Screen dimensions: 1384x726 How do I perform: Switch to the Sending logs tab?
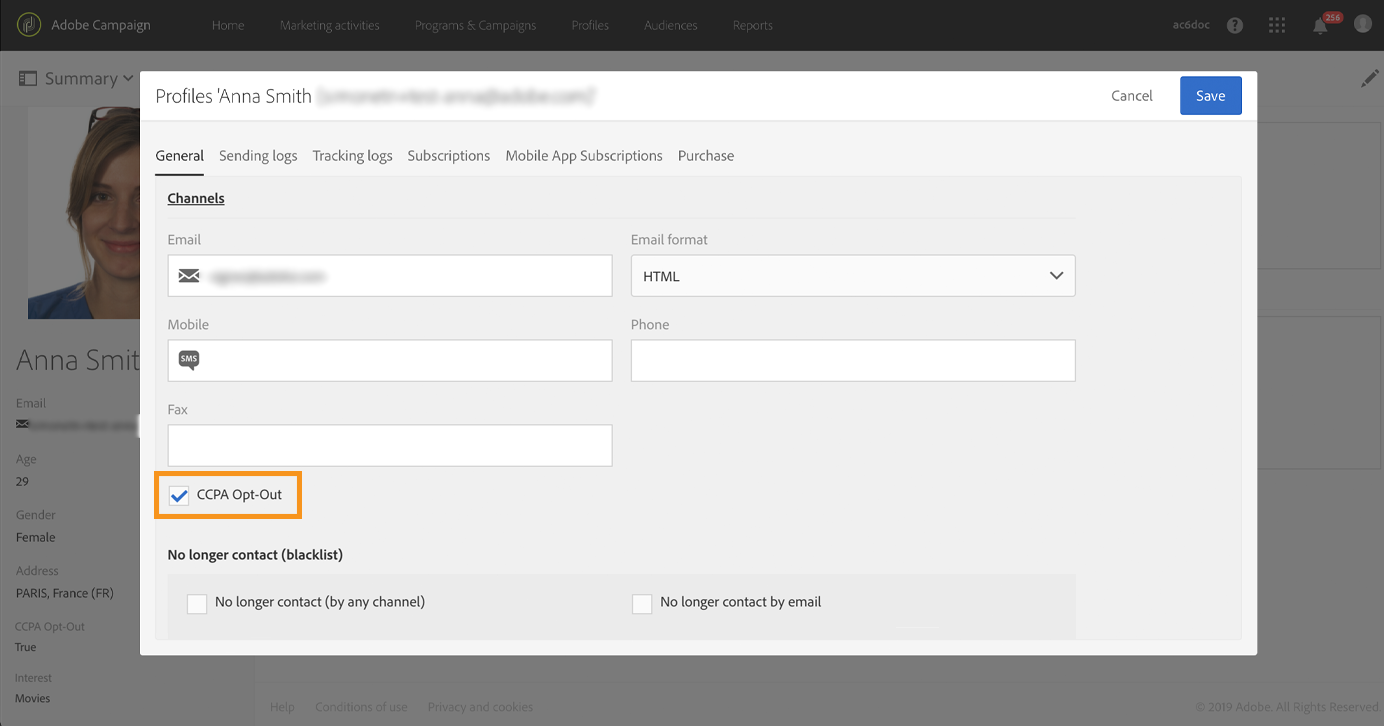tap(258, 156)
